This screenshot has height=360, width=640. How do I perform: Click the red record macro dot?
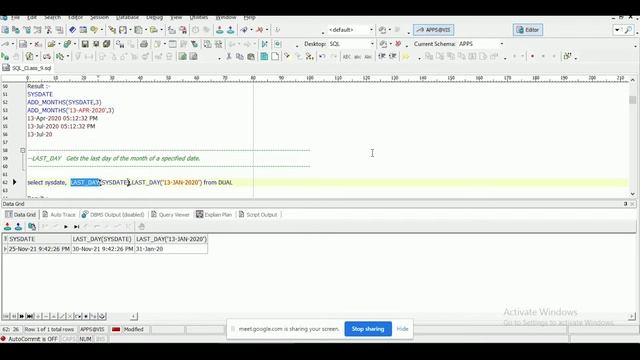[x=532, y=56]
